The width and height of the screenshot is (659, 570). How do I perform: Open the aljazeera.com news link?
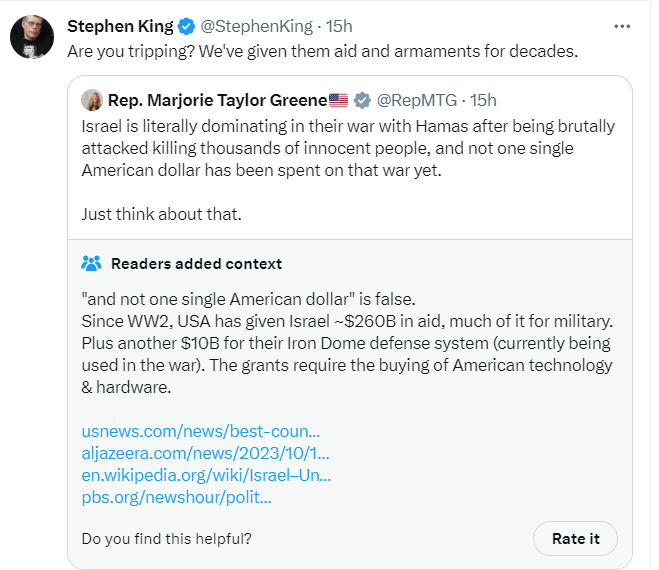(206, 453)
